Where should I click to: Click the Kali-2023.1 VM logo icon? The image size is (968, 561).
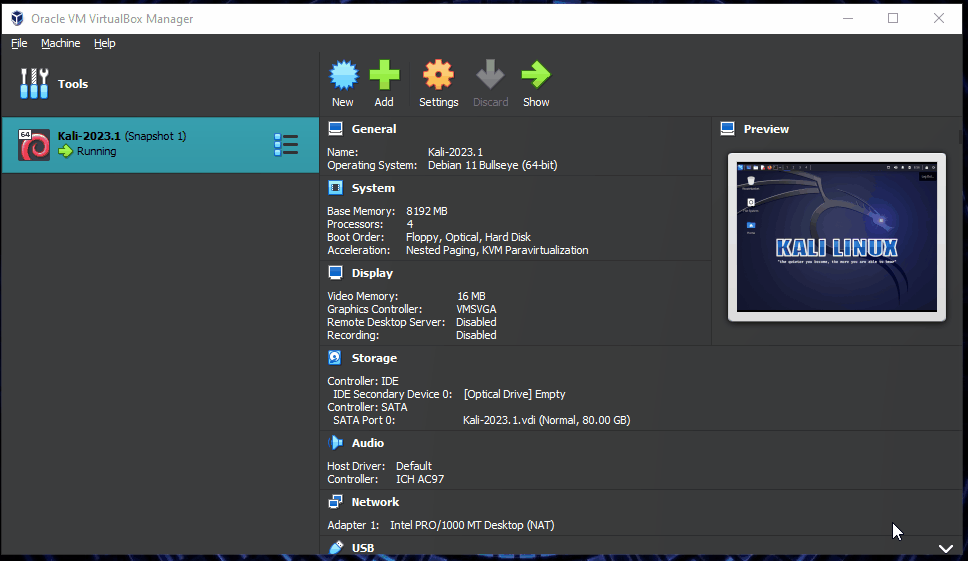(34, 145)
